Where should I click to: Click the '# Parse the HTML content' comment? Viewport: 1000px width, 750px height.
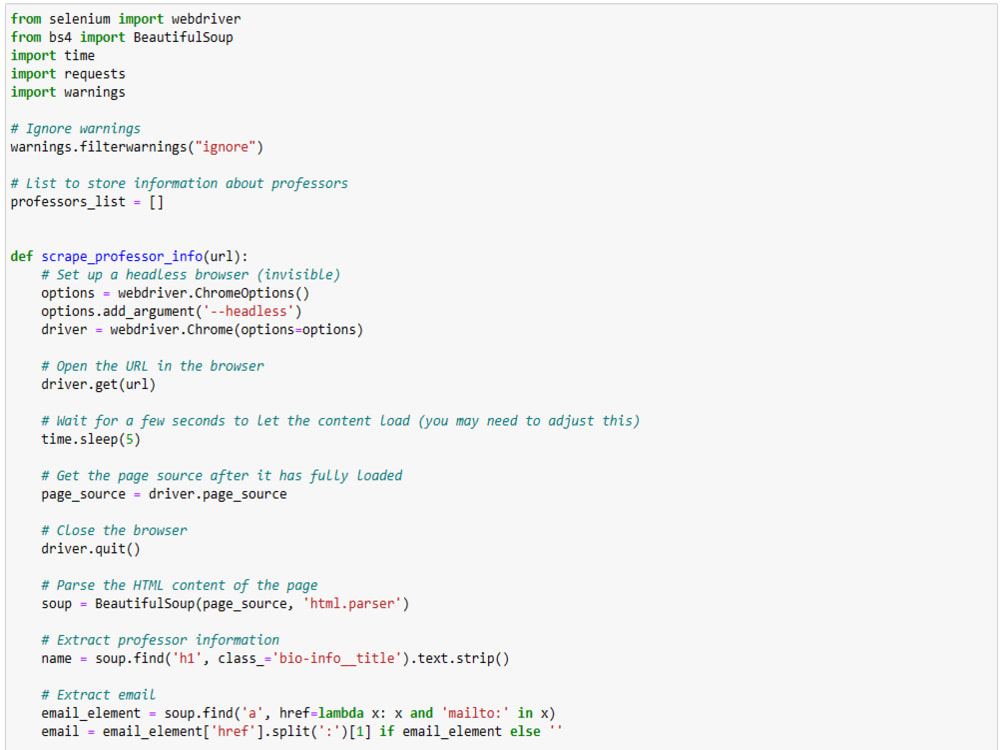(x=179, y=585)
